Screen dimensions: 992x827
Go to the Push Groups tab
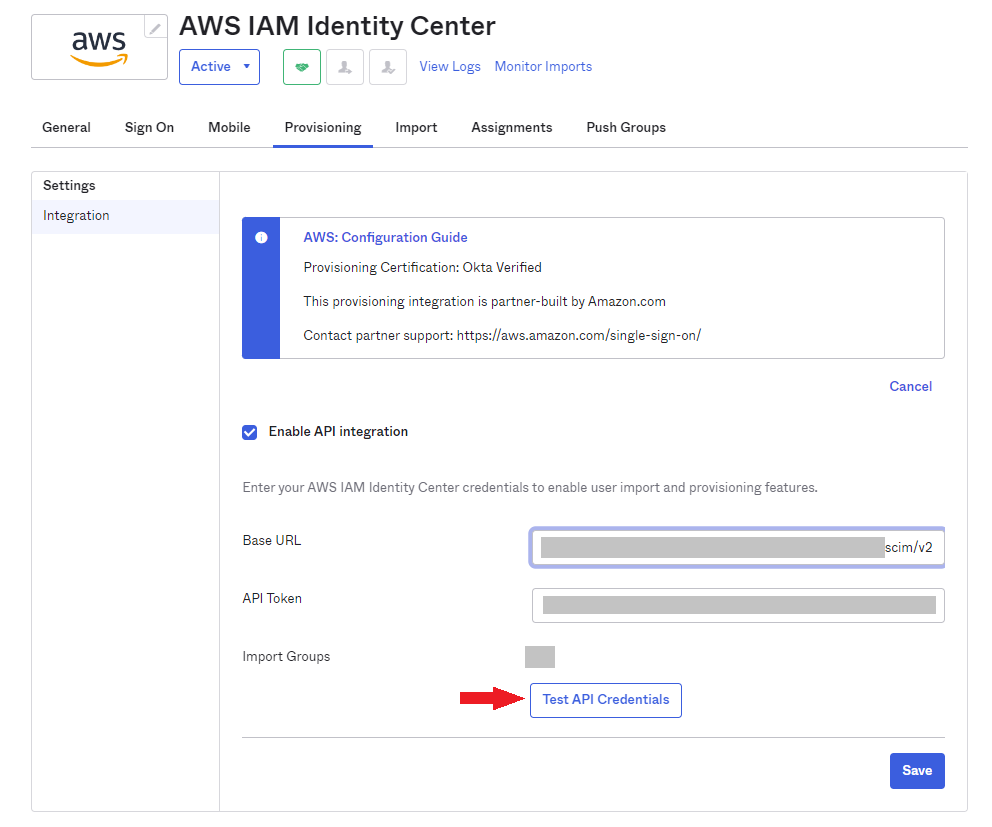(x=626, y=128)
